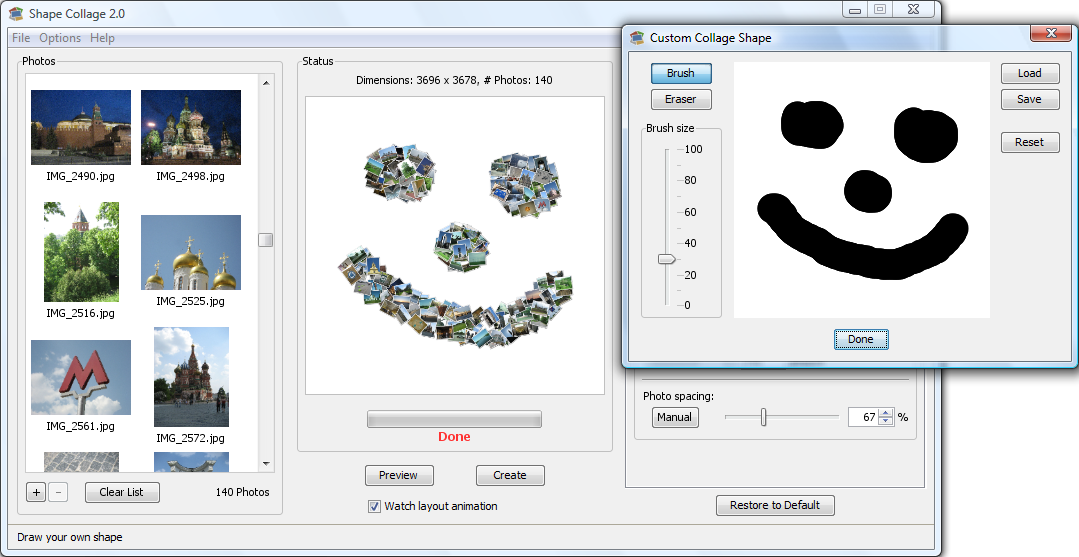Click the plus icon to add photos
Screen dimensions: 1079x557
tap(36, 492)
